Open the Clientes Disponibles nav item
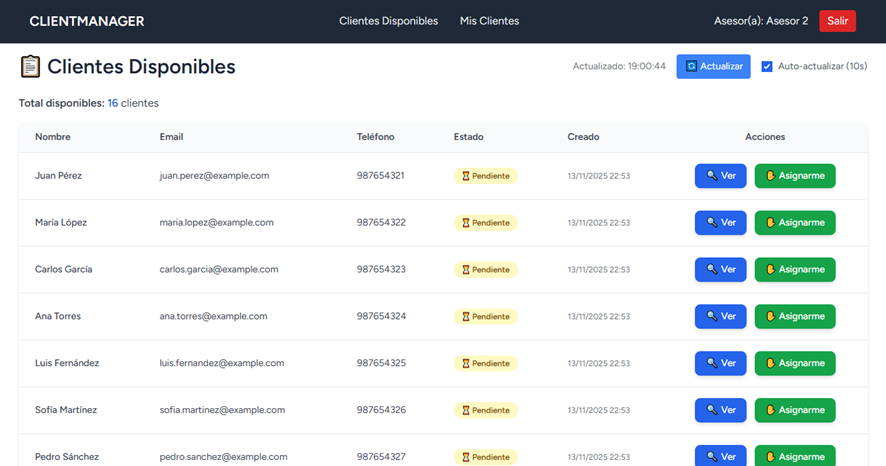Image resolution: width=886 pixels, height=466 pixels. (388, 21)
